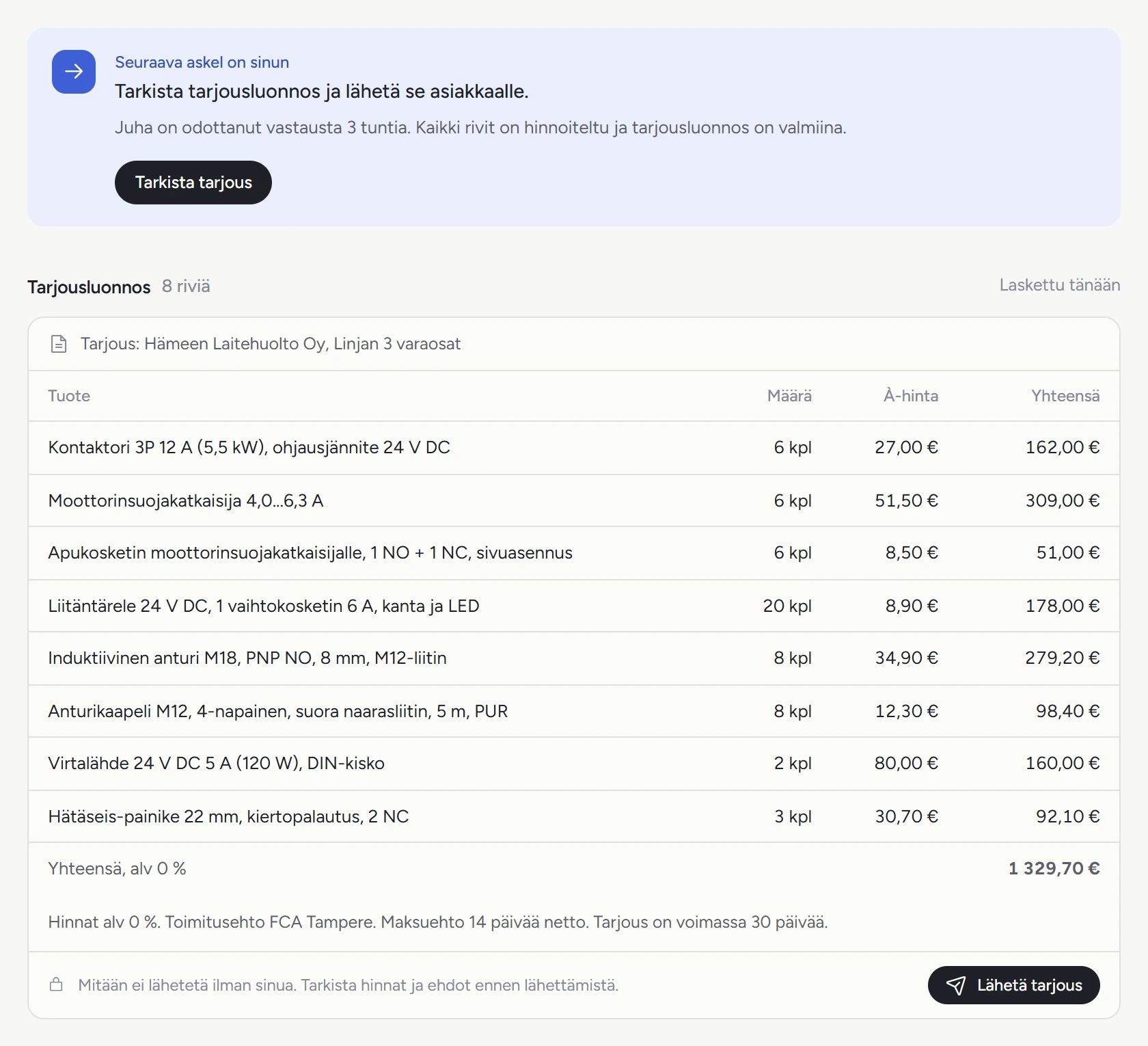Click the Määrä column header

click(790, 396)
